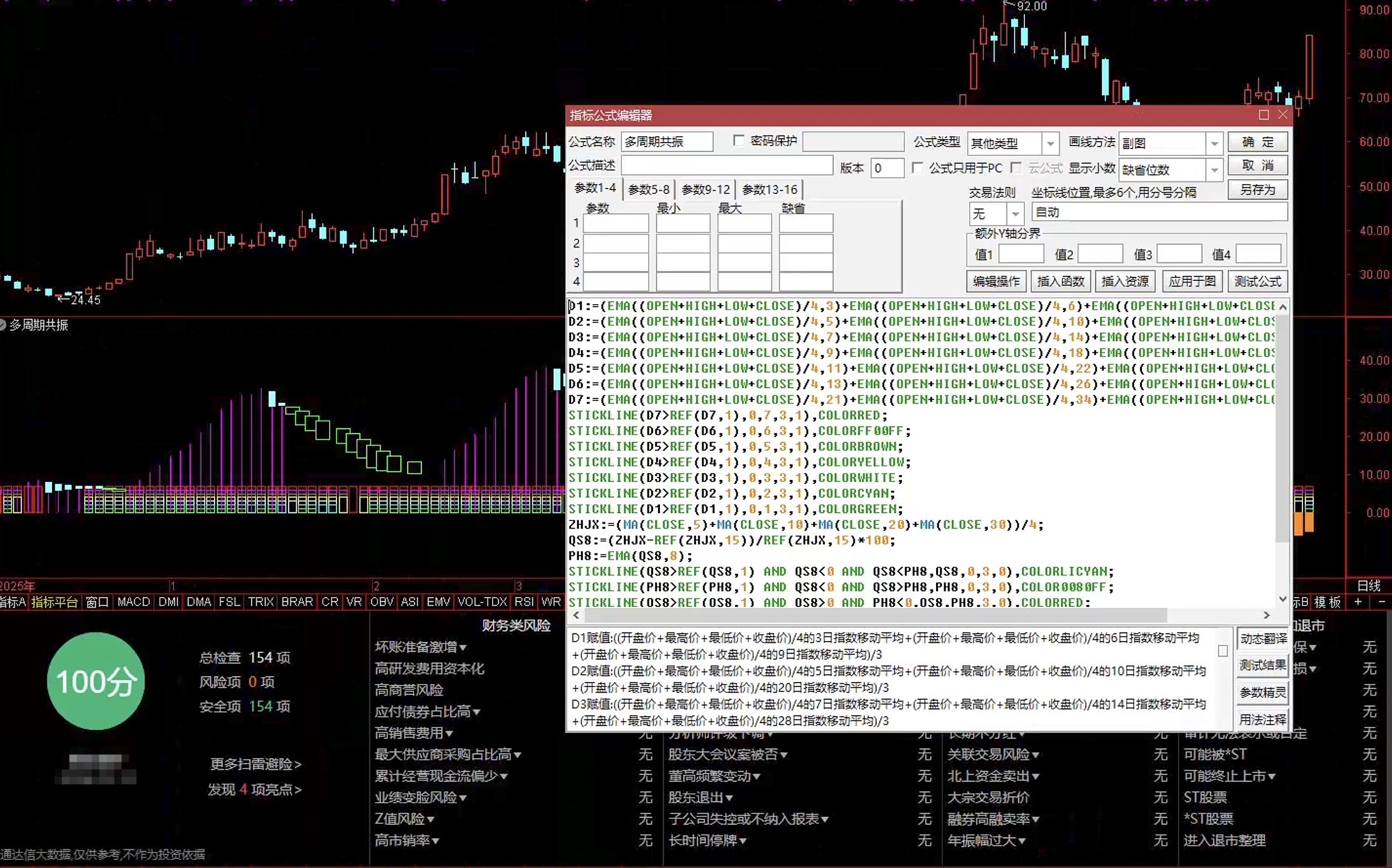Image resolution: width=1392 pixels, height=868 pixels.
Task: Click the horizontal scroll left arrow
Action: [x=577, y=615]
